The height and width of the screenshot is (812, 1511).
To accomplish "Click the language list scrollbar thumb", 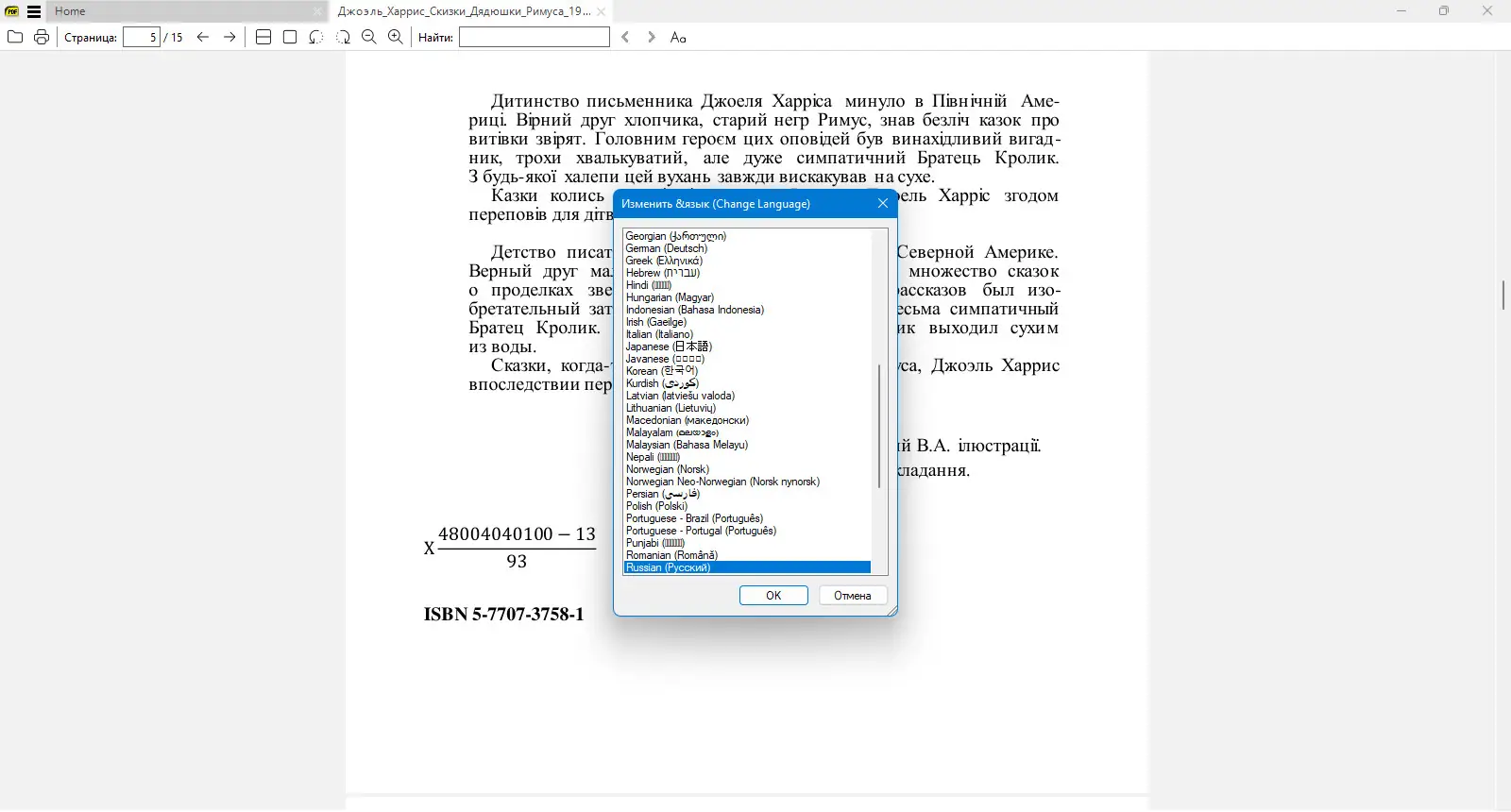I will pyautogui.click(x=879, y=426).
